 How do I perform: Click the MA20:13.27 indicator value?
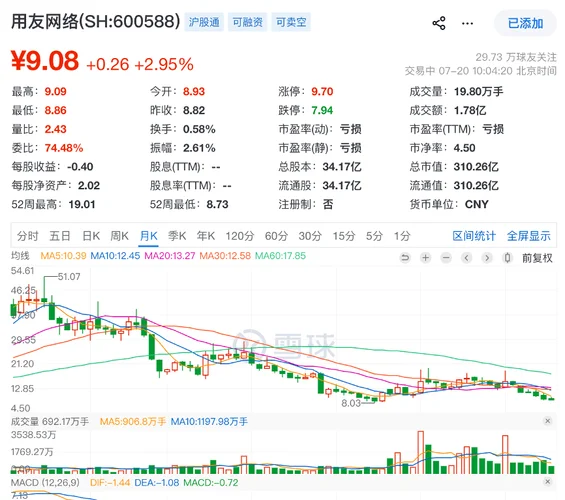(x=170, y=256)
